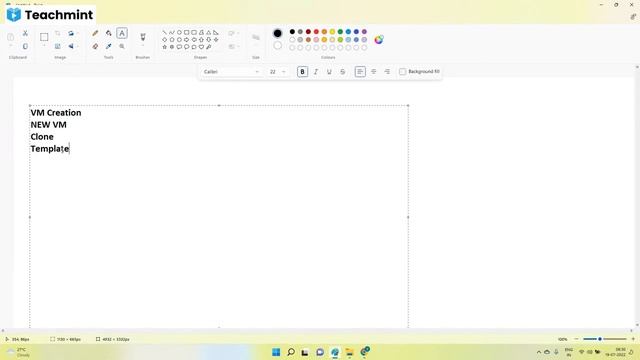This screenshot has width=640, height=360.
Task: Open the Brushes tool
Action: point(143,37)
